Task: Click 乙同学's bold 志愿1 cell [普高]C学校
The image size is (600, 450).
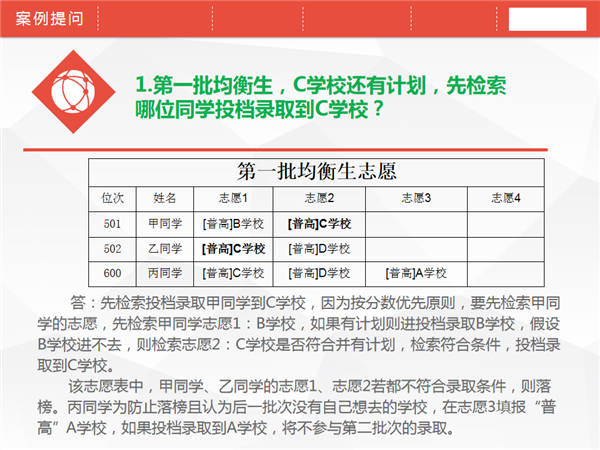Action: point(233,249)
